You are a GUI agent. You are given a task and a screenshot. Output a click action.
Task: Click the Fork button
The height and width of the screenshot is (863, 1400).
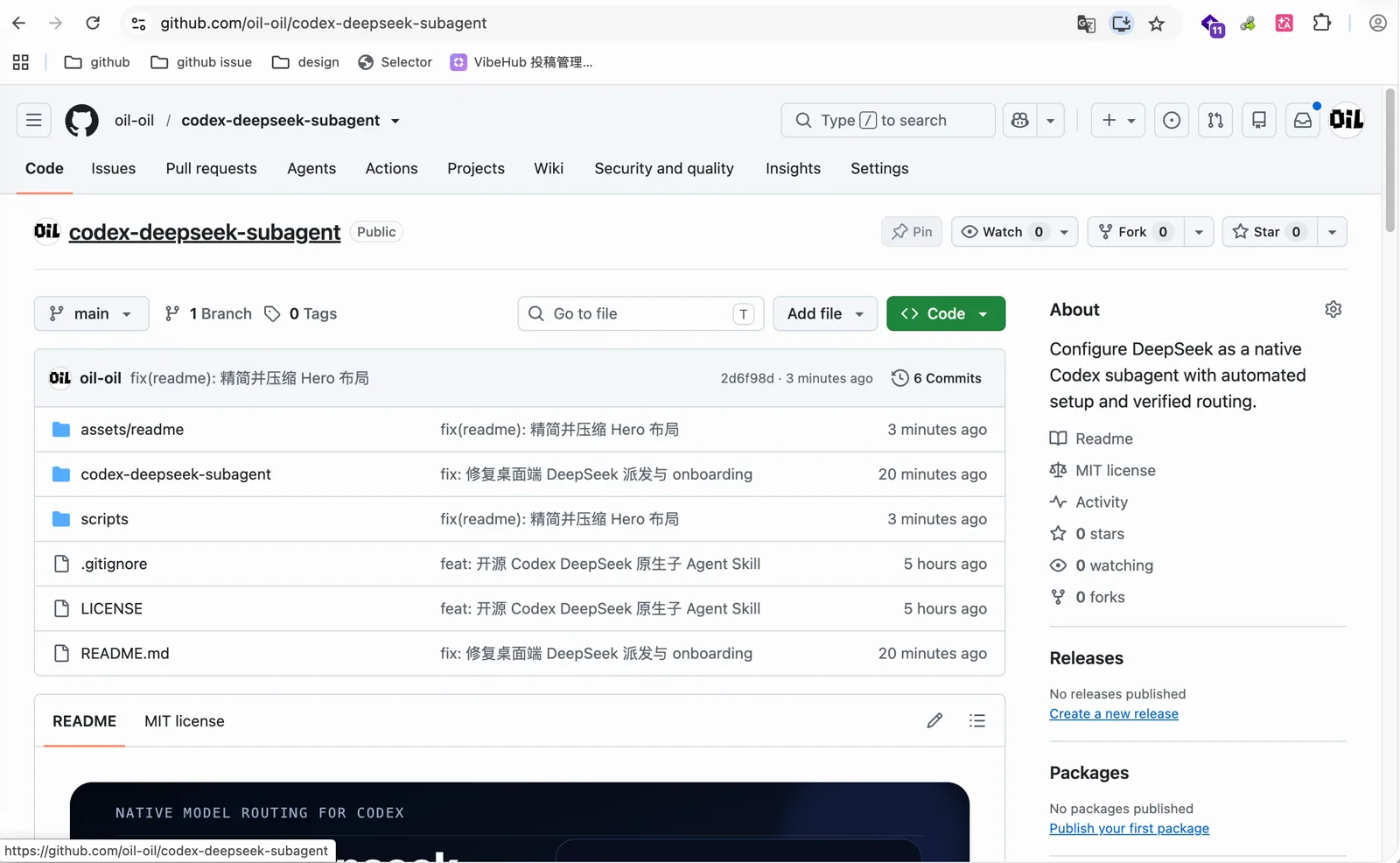click(1136, 232)
